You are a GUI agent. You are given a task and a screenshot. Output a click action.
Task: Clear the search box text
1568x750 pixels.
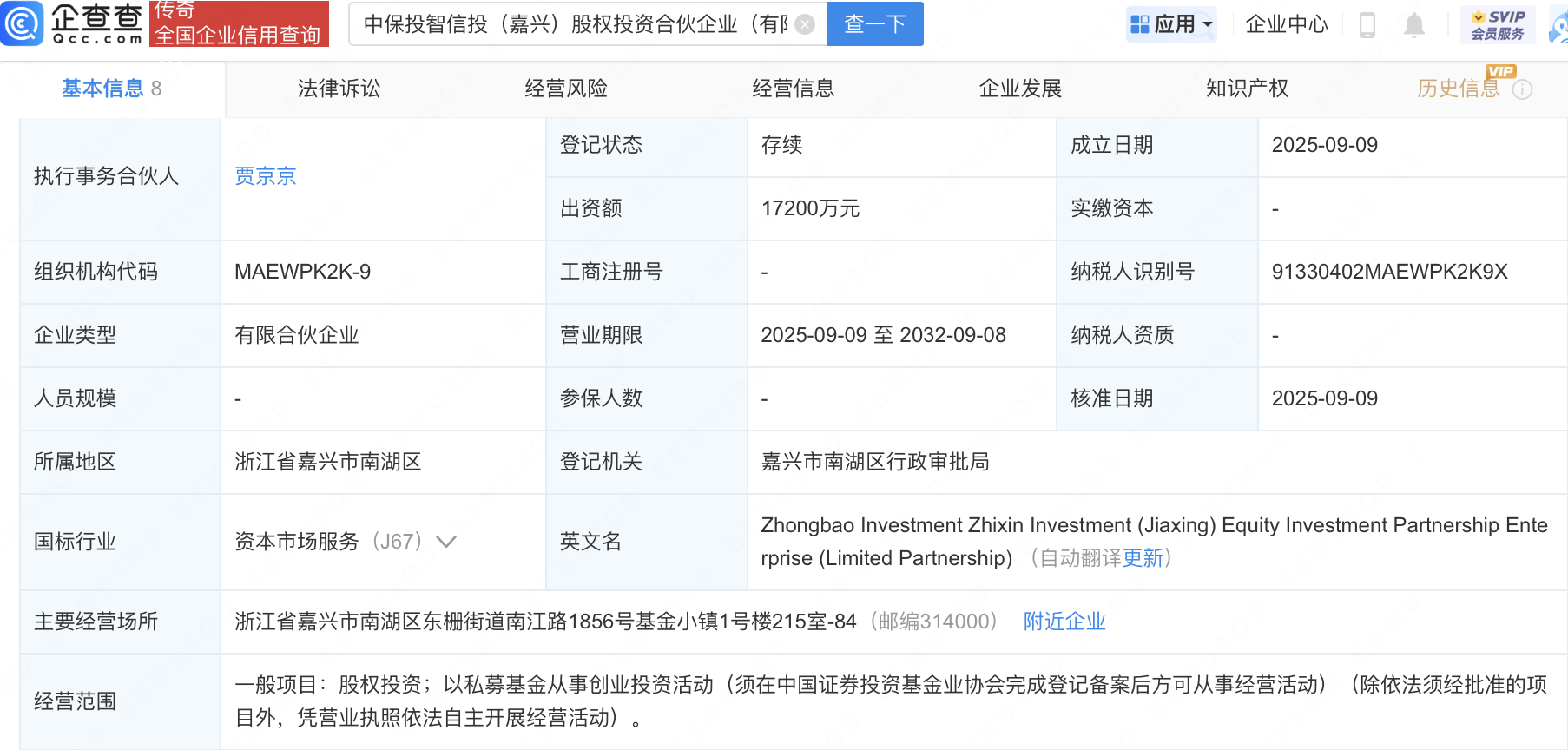pos(805,24)
